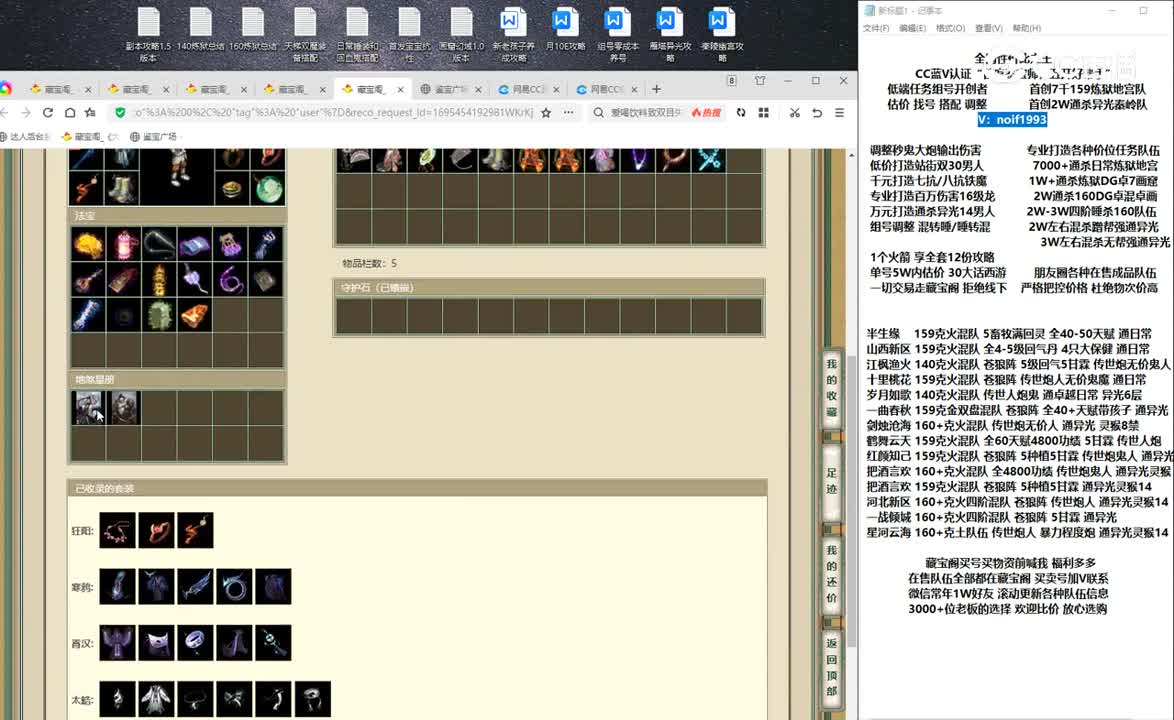The width and height of the screenshot is (1174, 720).
Task: Open Notepad 编辑(E) menu
Action: 912,28
